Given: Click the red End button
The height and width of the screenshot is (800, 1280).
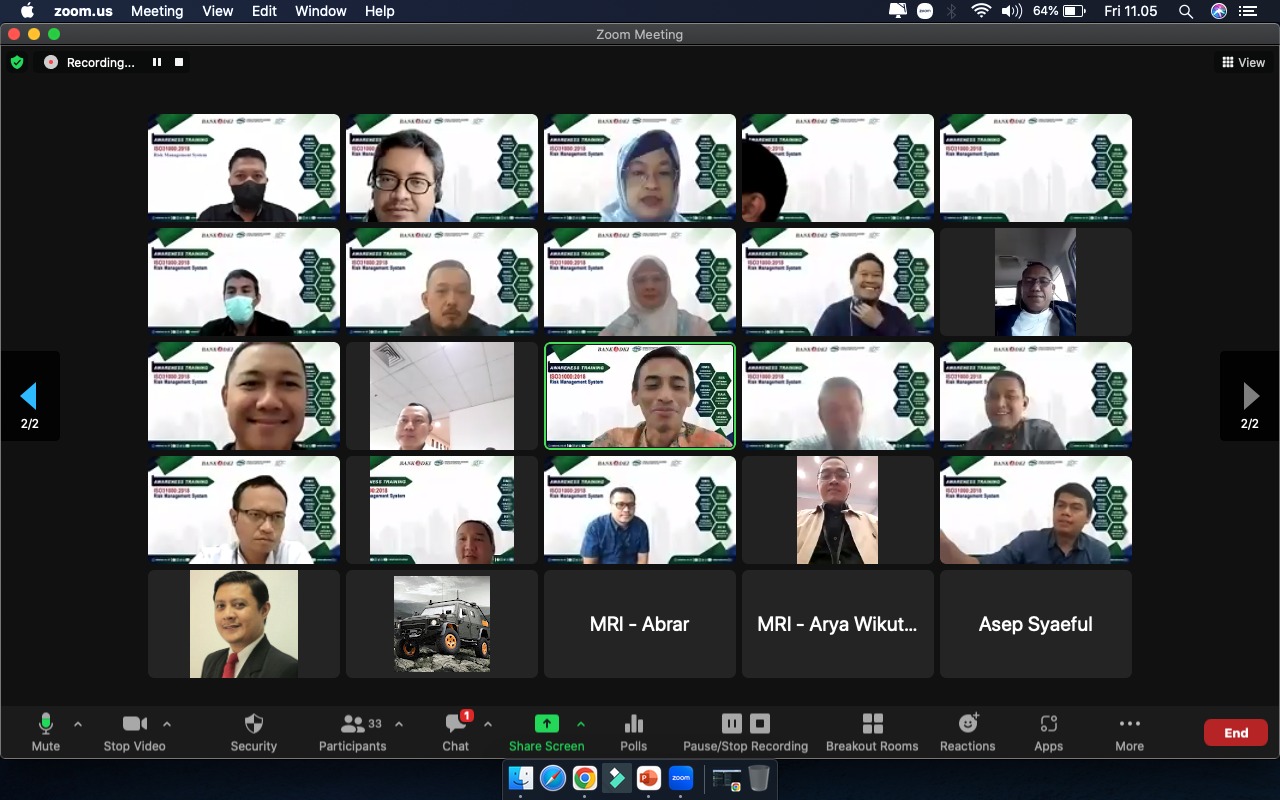Looking at the screenshot, I should [x=1235, y=733].
